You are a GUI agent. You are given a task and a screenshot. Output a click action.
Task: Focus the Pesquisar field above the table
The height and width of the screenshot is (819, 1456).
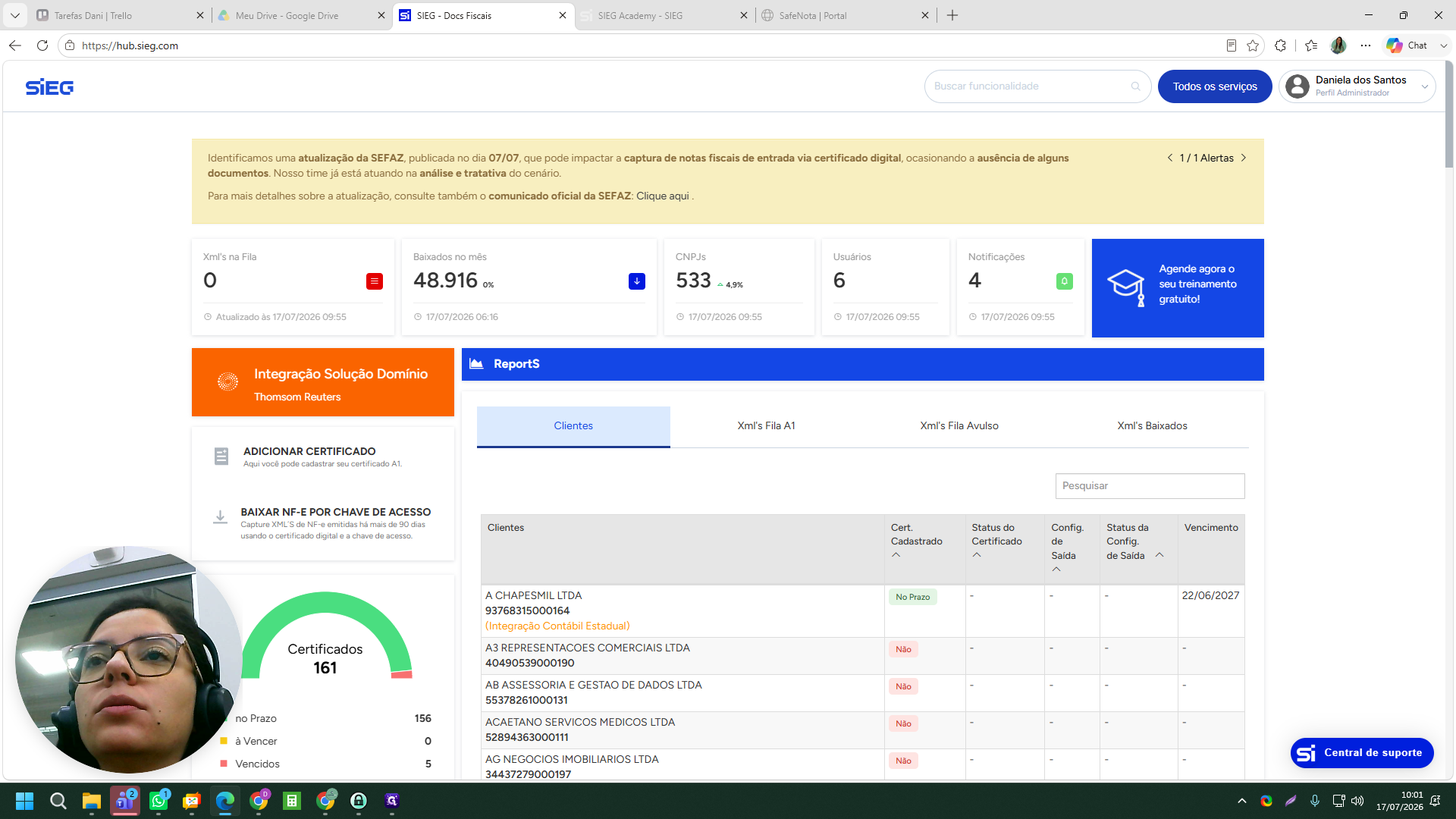[1150, 486]
